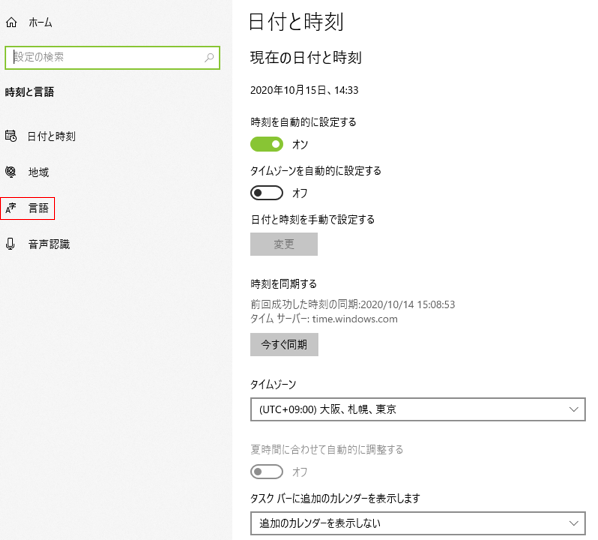Viewport: 598px width, 540px height.
Task: Focus the 設定の検索 search field
Action: click(x=113, y=58)
